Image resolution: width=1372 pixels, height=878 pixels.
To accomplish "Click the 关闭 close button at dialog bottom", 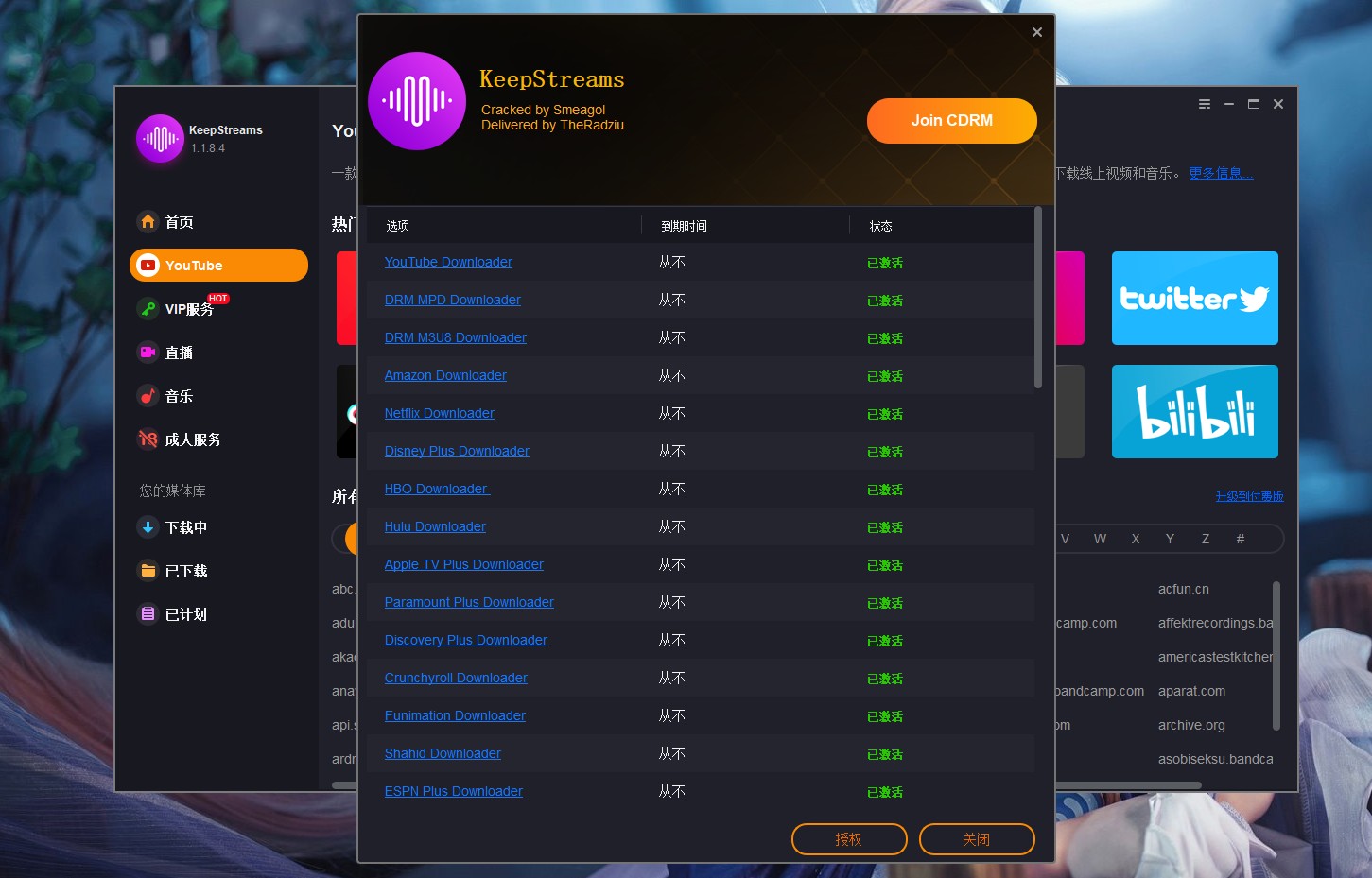I will [977, 839].
